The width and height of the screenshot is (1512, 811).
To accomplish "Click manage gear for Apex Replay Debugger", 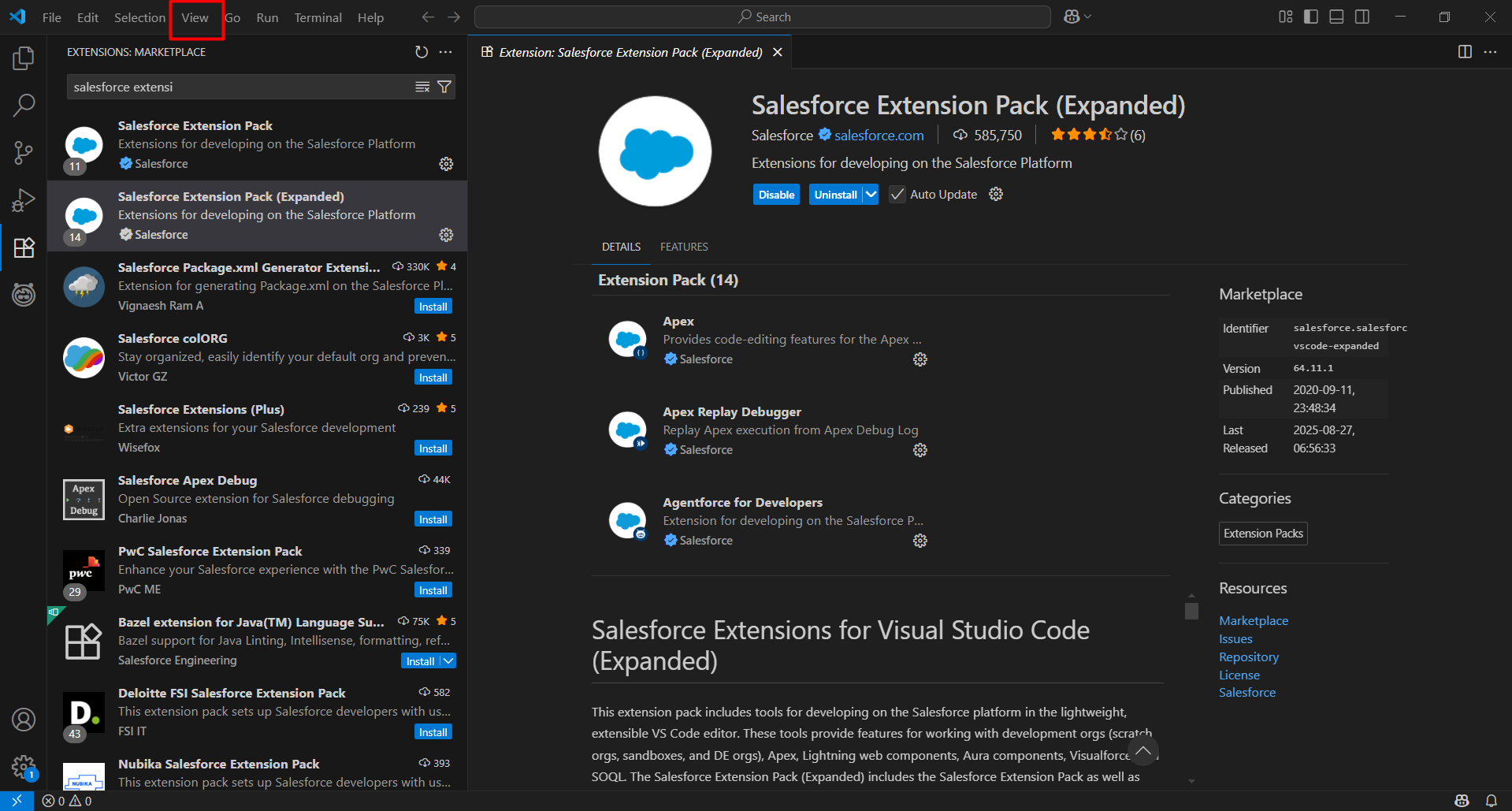I will pyautogui.click(x=919, y=450).
